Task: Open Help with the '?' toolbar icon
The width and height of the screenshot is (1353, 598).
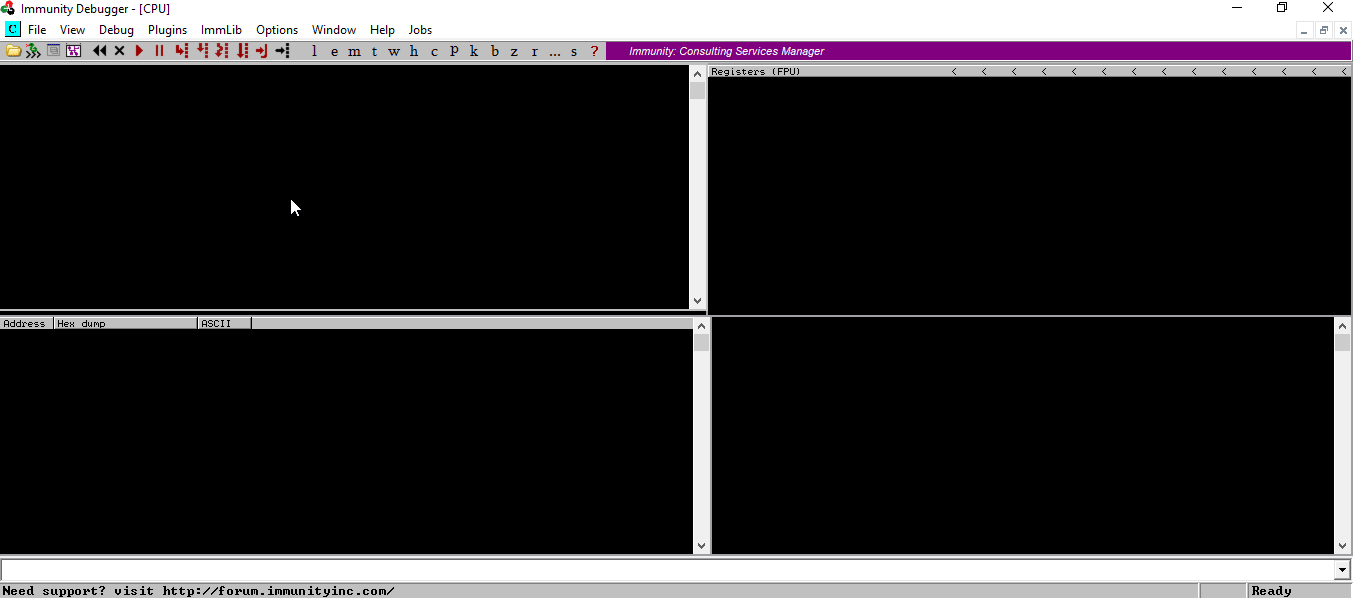Action: 594,50
